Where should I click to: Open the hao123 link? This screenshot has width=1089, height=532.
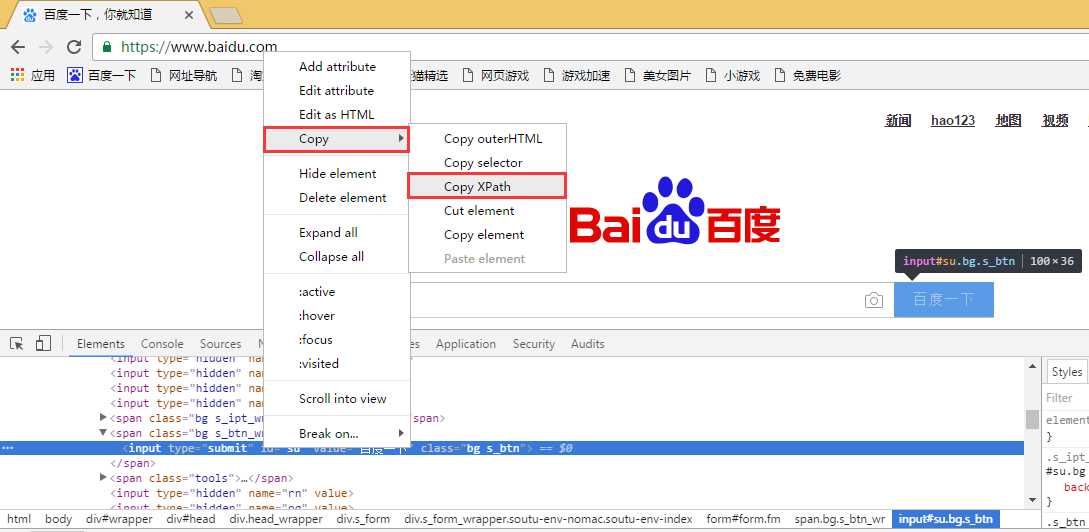click(953, 120)
